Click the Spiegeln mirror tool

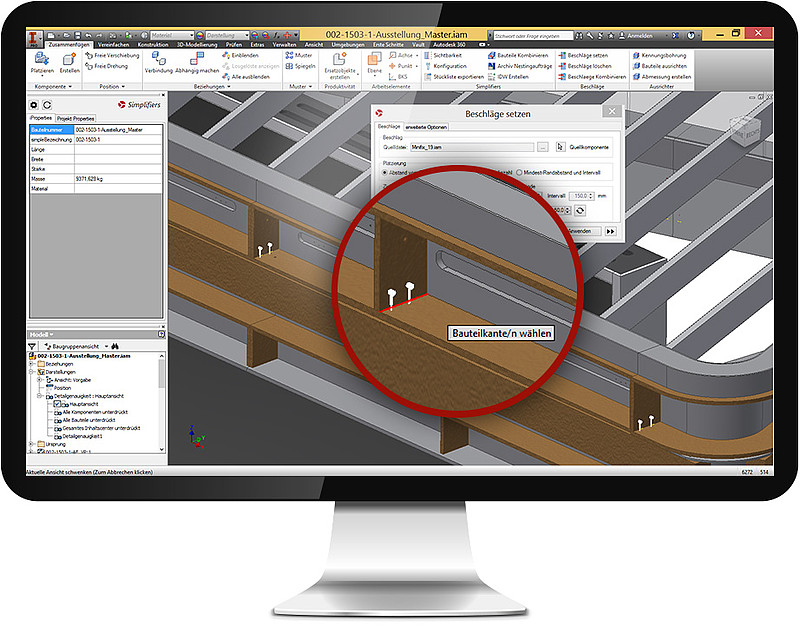tap(301, 66)
